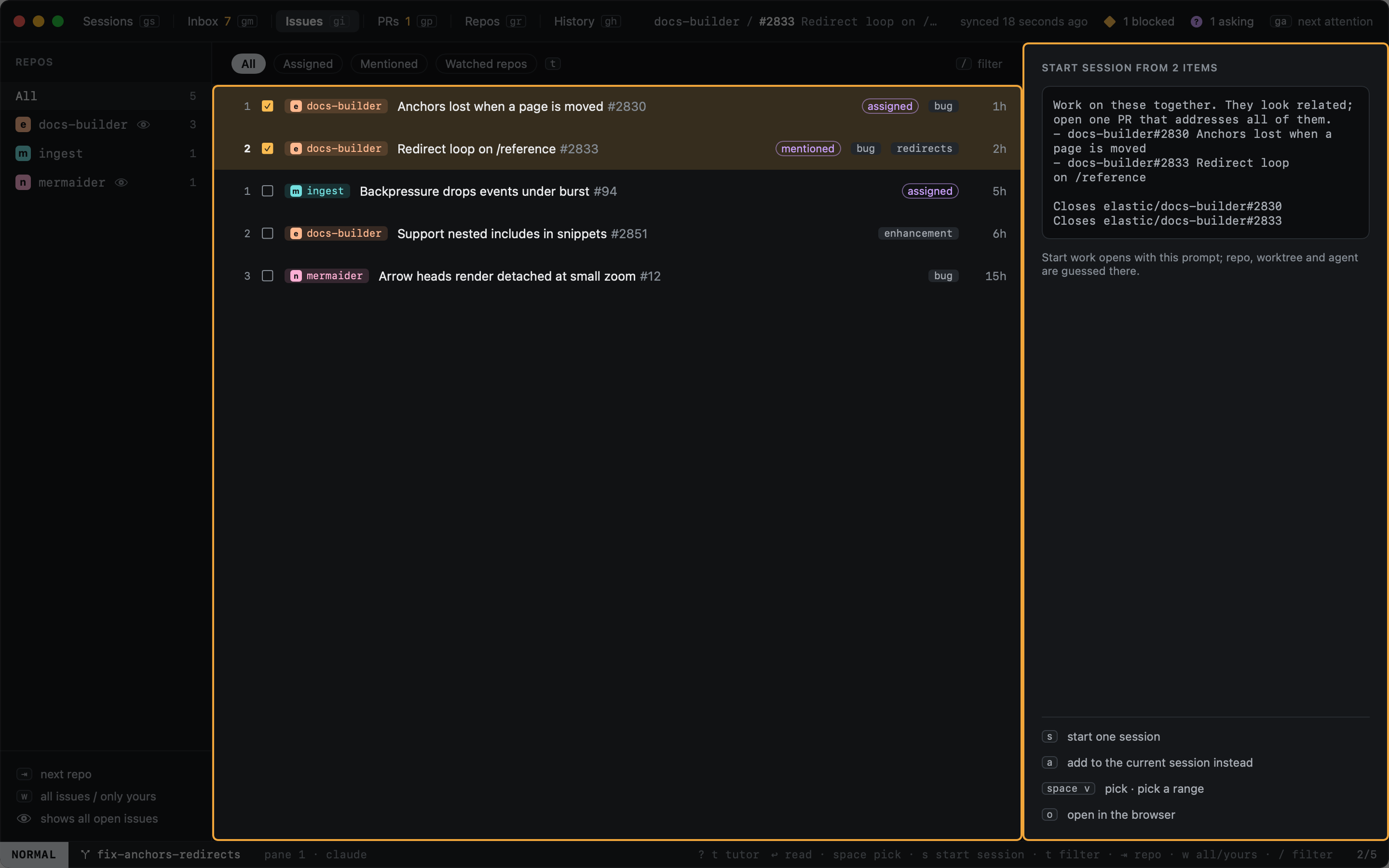1389x868 pixels.
Task: Click the 1 blocked diamond icon
Action: click(1110, 21)
